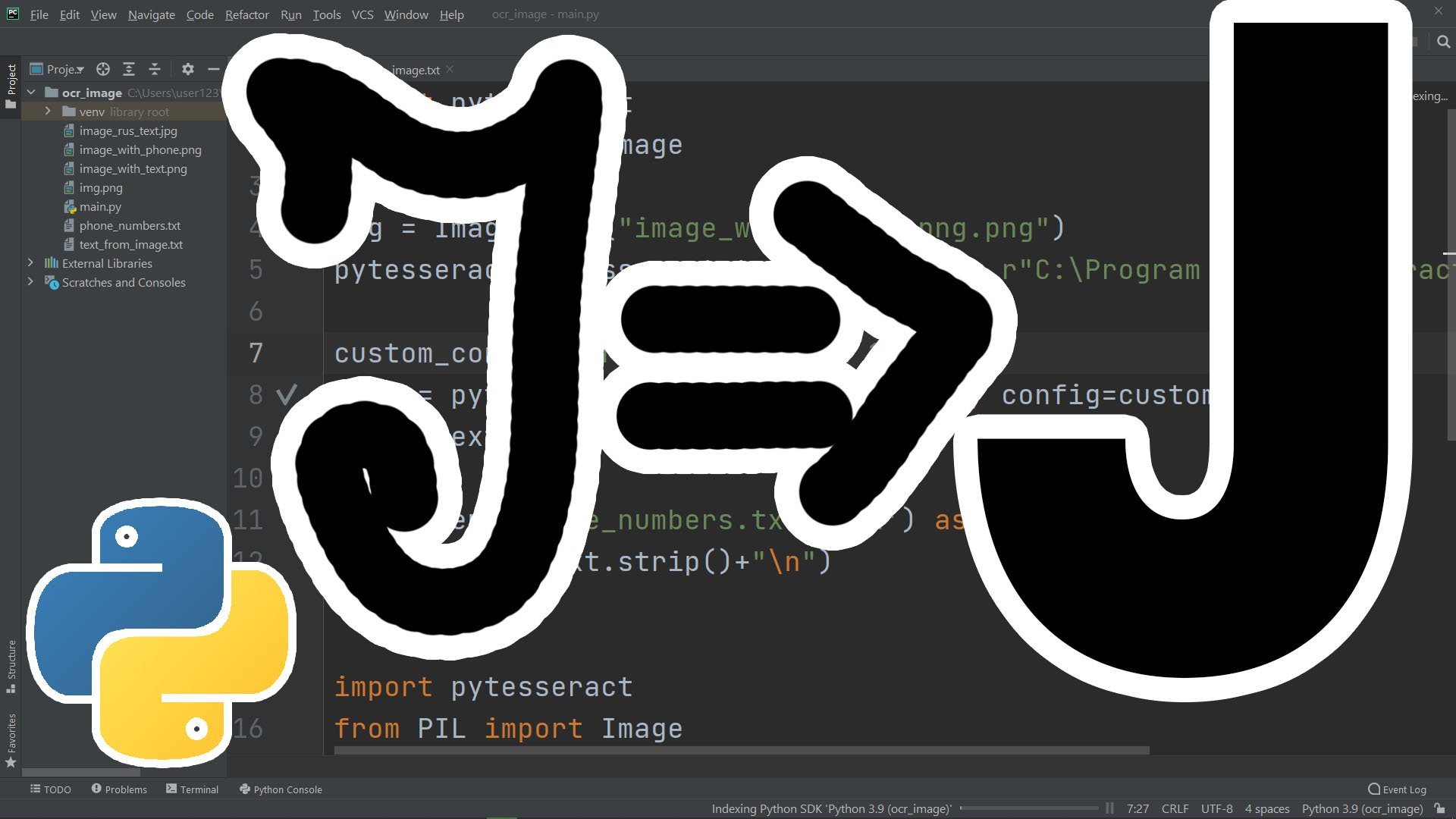Click the Expand All icon in Project panel
The image size is (1456, 819).
pyautogui.click(x=129, y=69)
